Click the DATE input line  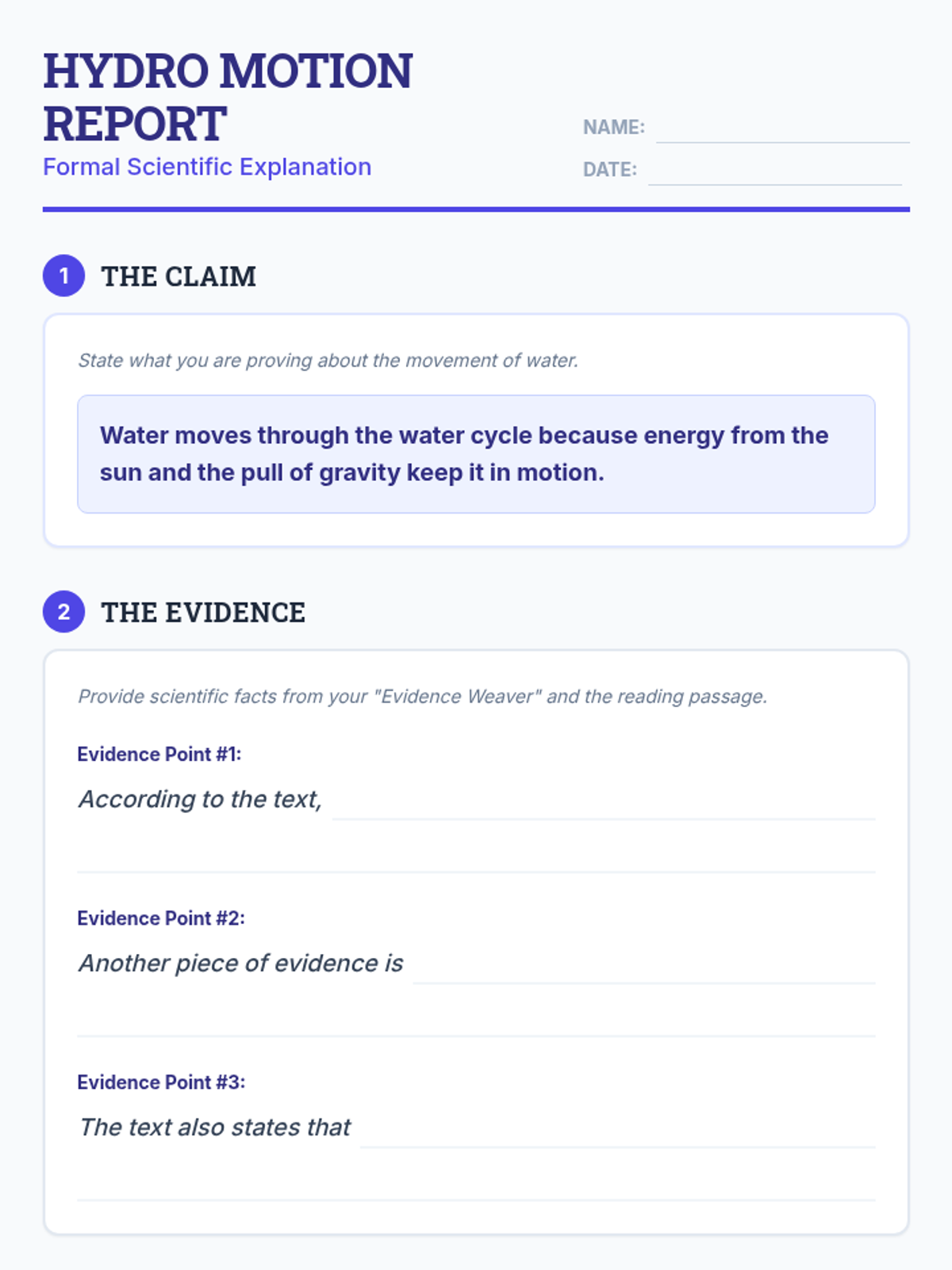point(775,171)
